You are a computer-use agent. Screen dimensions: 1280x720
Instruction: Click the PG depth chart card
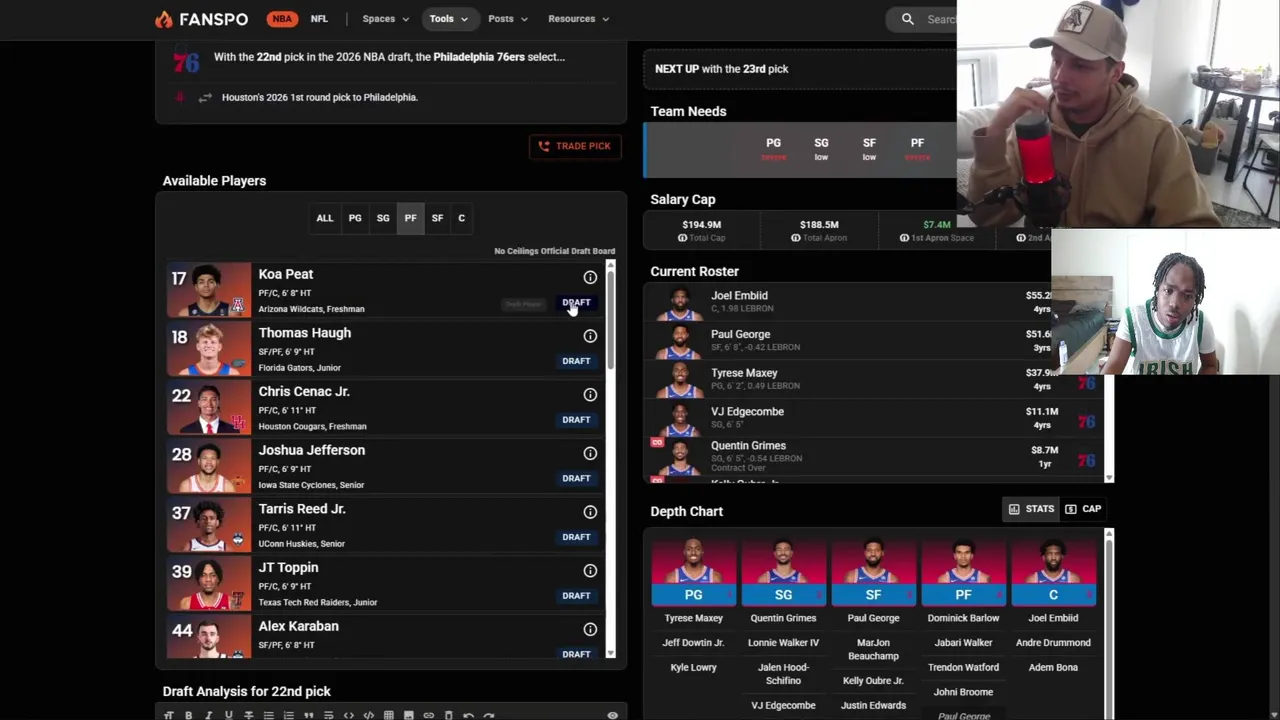coord(693,573)
